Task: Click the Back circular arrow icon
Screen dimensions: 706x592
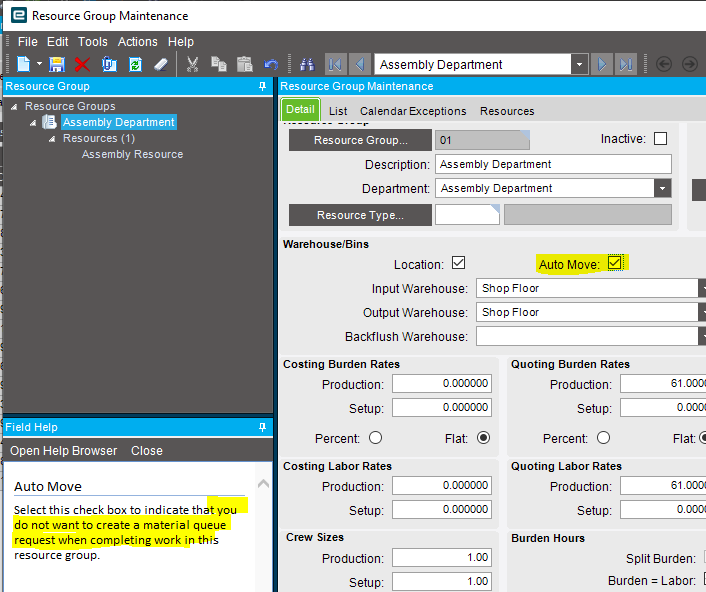Action: click(664, 64)
